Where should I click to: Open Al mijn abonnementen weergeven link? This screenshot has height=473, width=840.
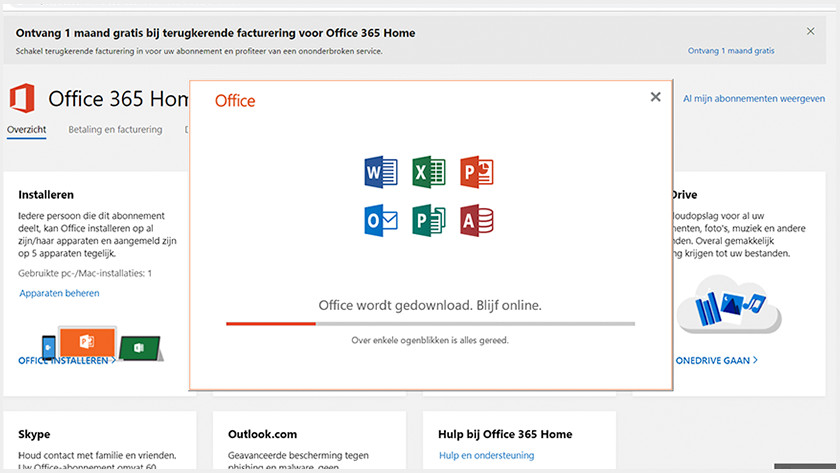click(x=753, y=99)
